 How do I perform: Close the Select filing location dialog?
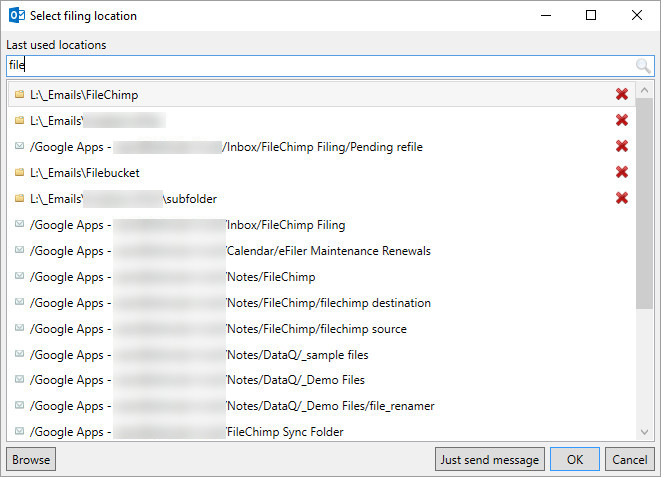click(637, 16)
